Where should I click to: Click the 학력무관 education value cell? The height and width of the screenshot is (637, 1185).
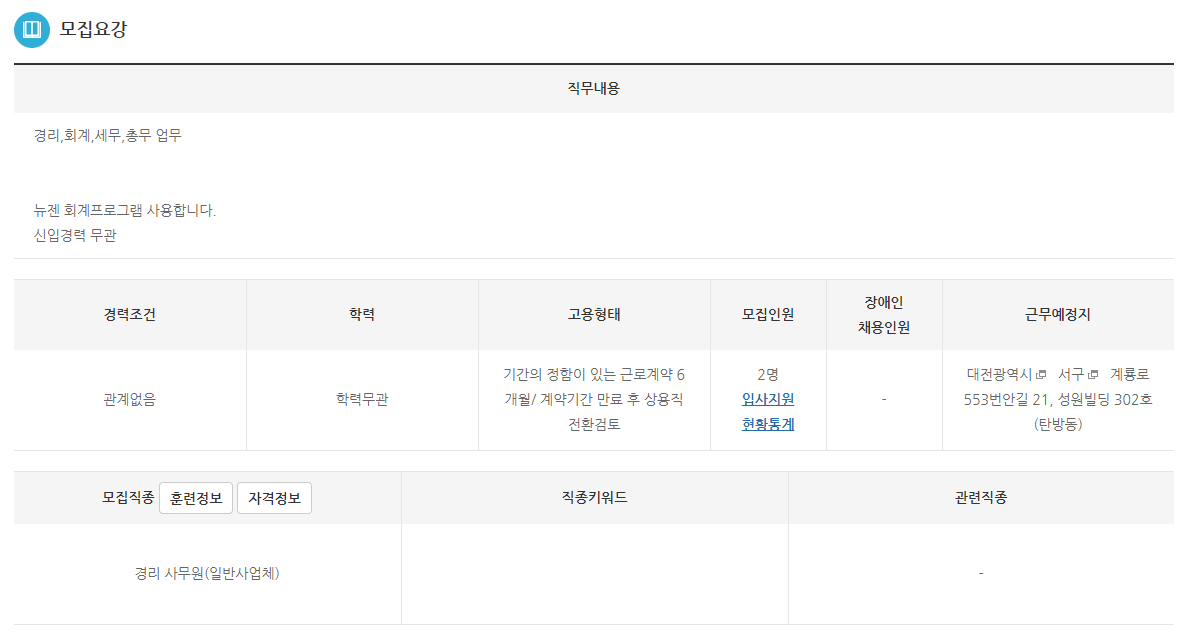pos(362,399)
